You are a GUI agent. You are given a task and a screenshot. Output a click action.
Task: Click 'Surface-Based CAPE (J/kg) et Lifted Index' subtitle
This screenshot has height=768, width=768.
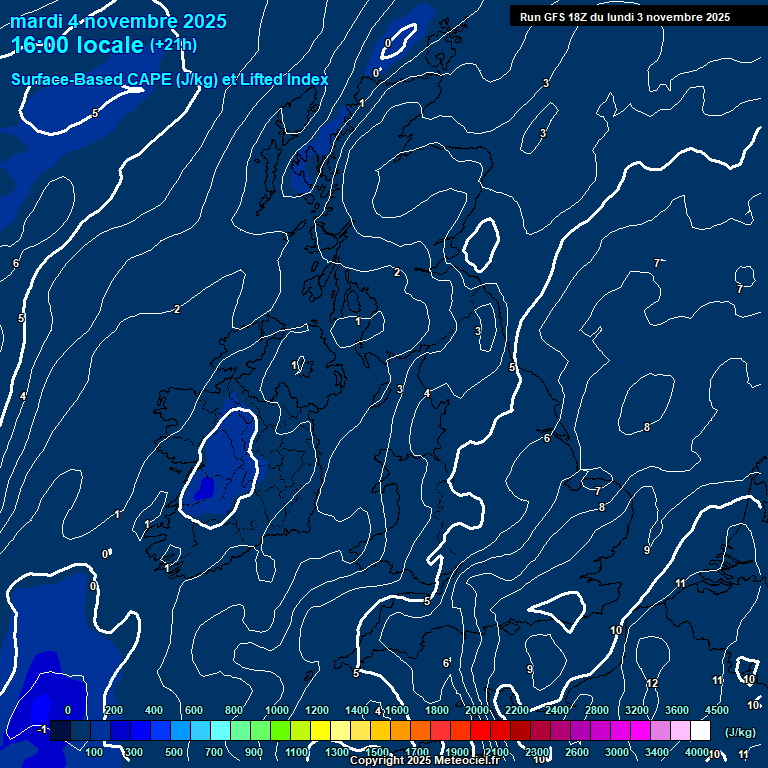click(169, 79)
